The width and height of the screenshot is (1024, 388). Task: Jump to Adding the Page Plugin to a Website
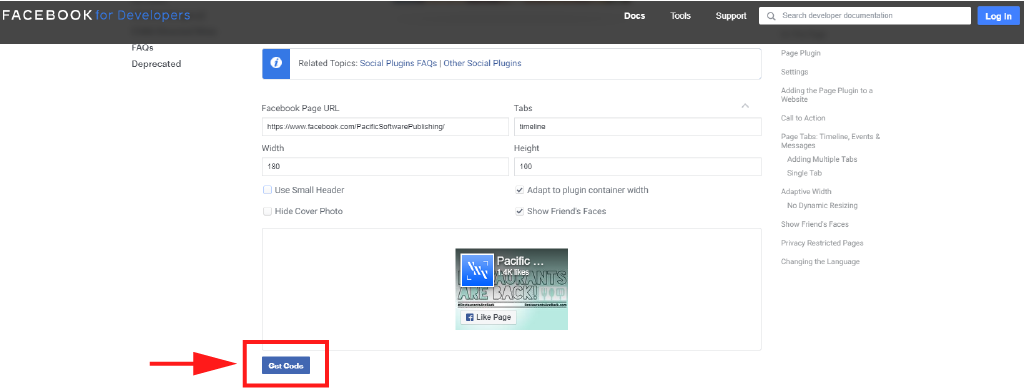click(x=827, y=95)
